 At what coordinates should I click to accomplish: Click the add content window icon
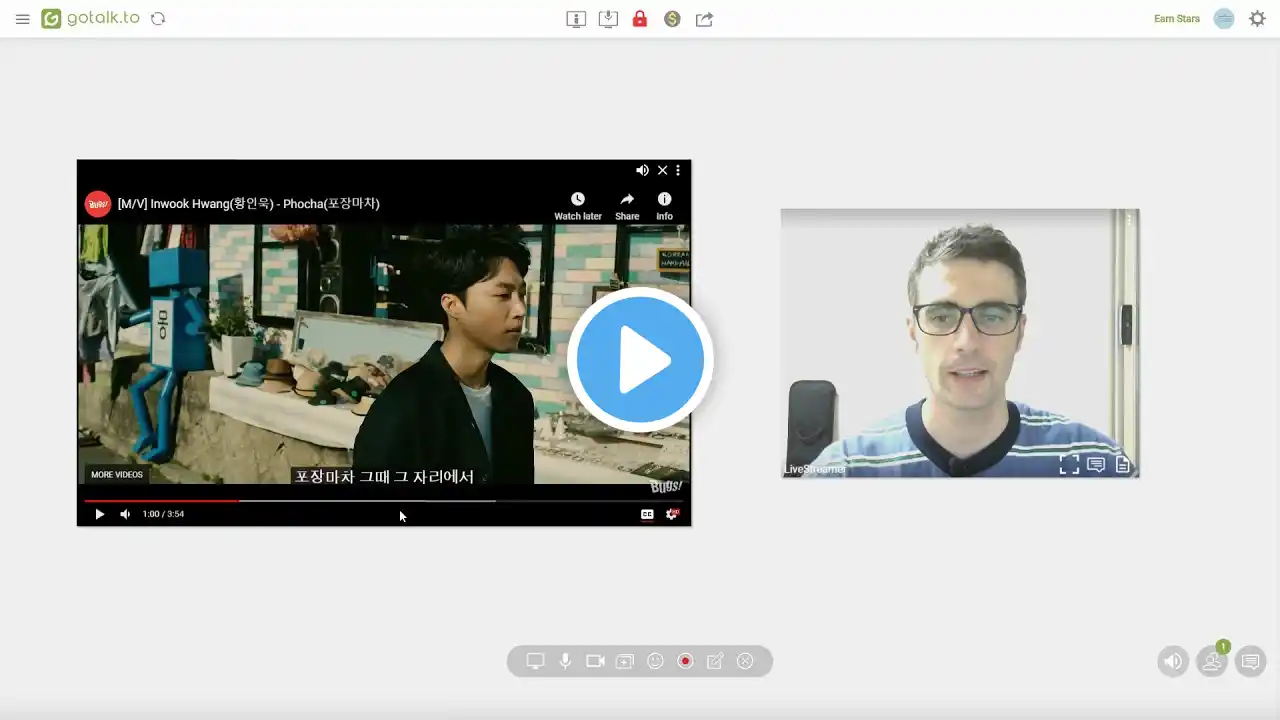625,661
